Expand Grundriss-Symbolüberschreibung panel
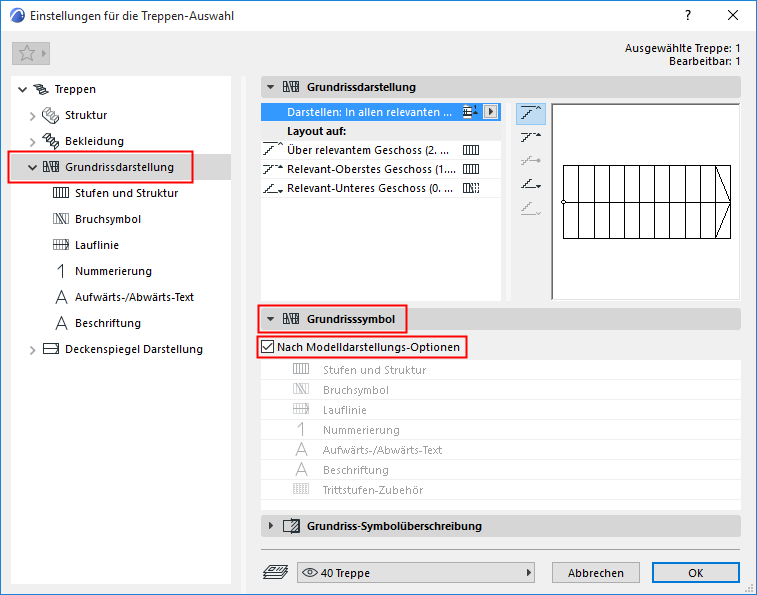Viewport: 757px width, 595px height. pyautogui.click(x=271, y=526)
